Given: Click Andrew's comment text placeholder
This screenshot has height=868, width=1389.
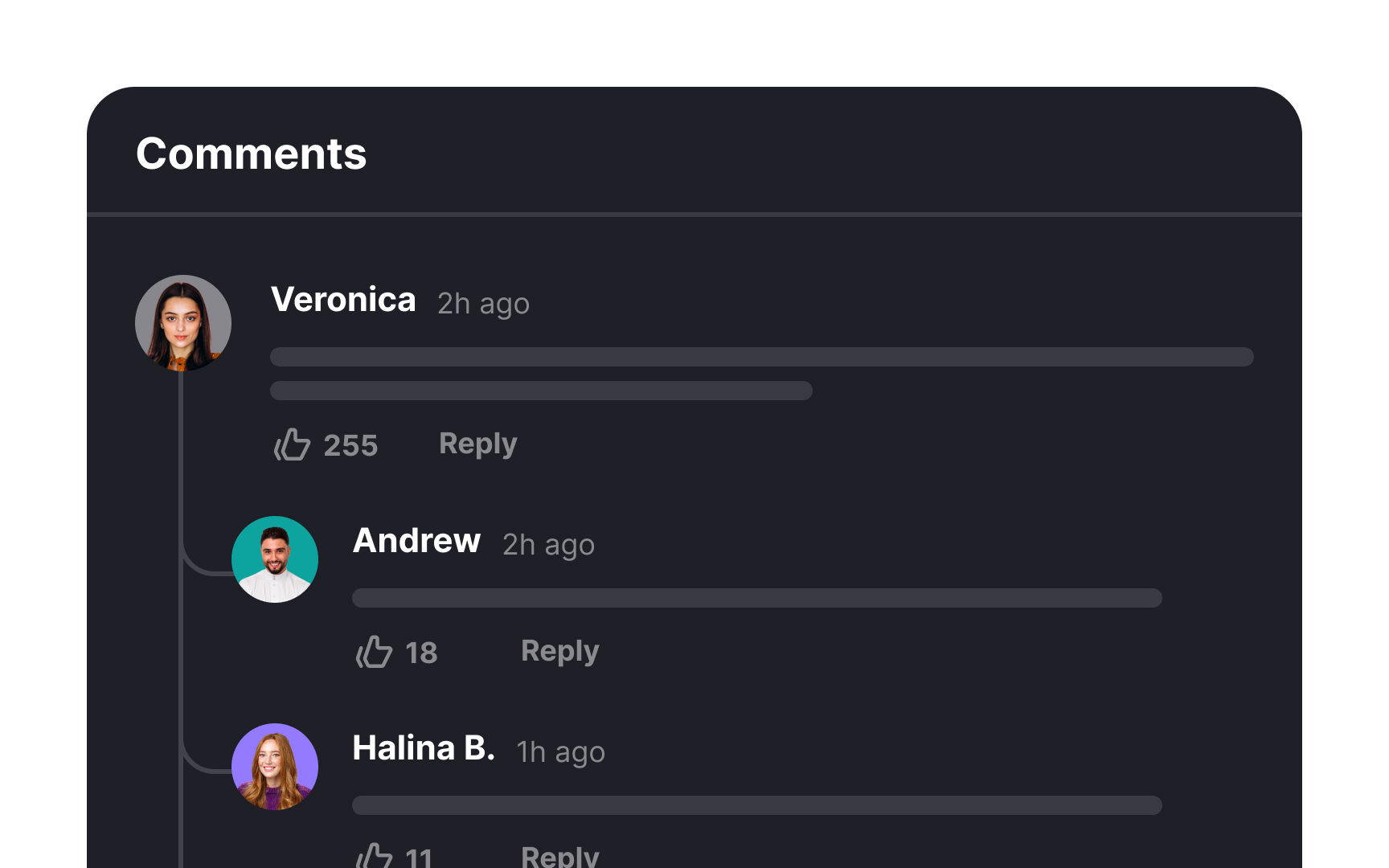Looking at the screenshot, I should click(757, 598).
